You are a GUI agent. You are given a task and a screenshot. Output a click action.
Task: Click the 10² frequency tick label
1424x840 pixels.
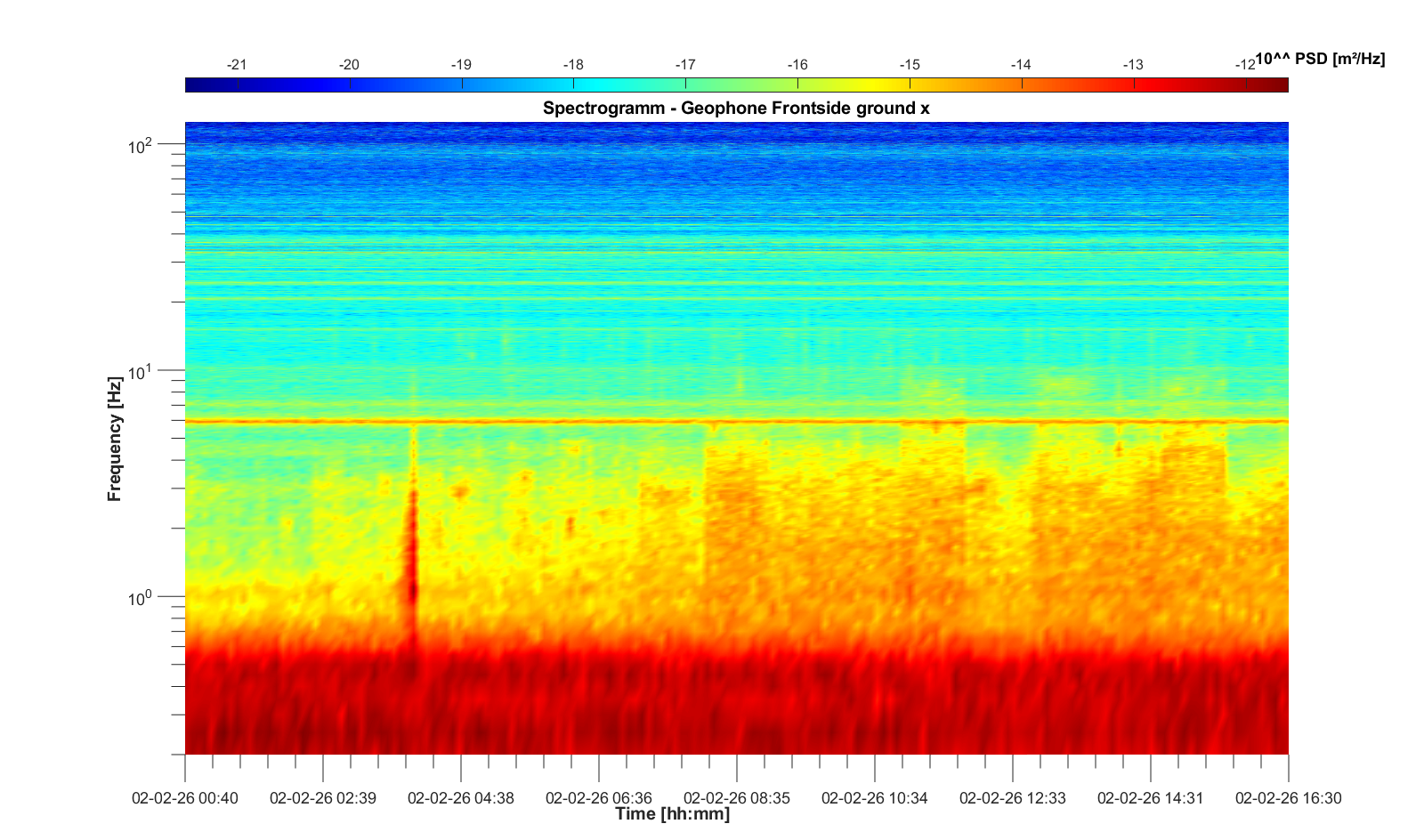point(141,145)
